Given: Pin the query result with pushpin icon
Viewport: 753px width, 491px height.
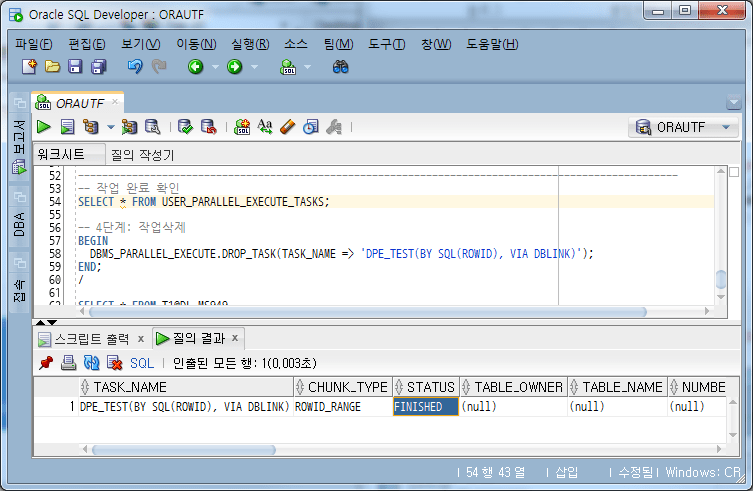Looking at the screenshot, I should coord(46,363).
